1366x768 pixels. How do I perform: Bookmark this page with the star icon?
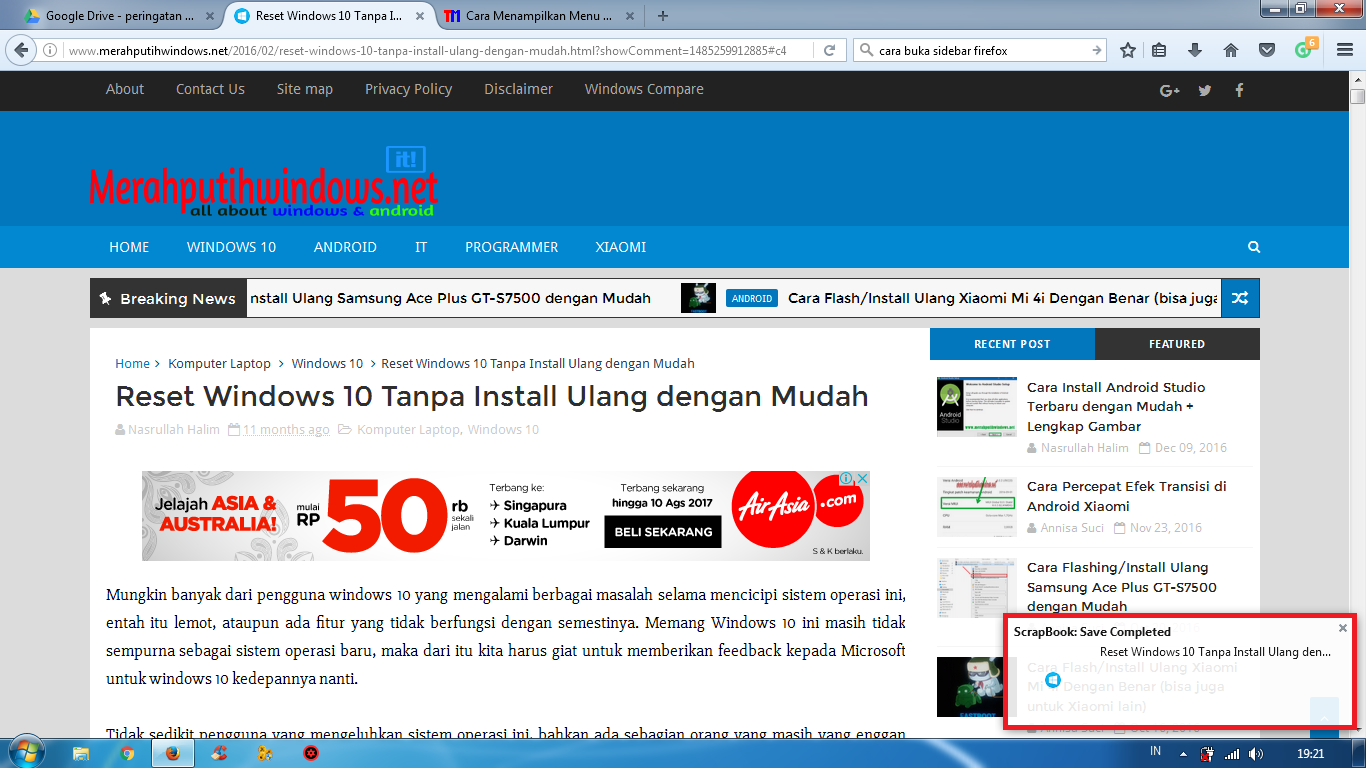1128,50
